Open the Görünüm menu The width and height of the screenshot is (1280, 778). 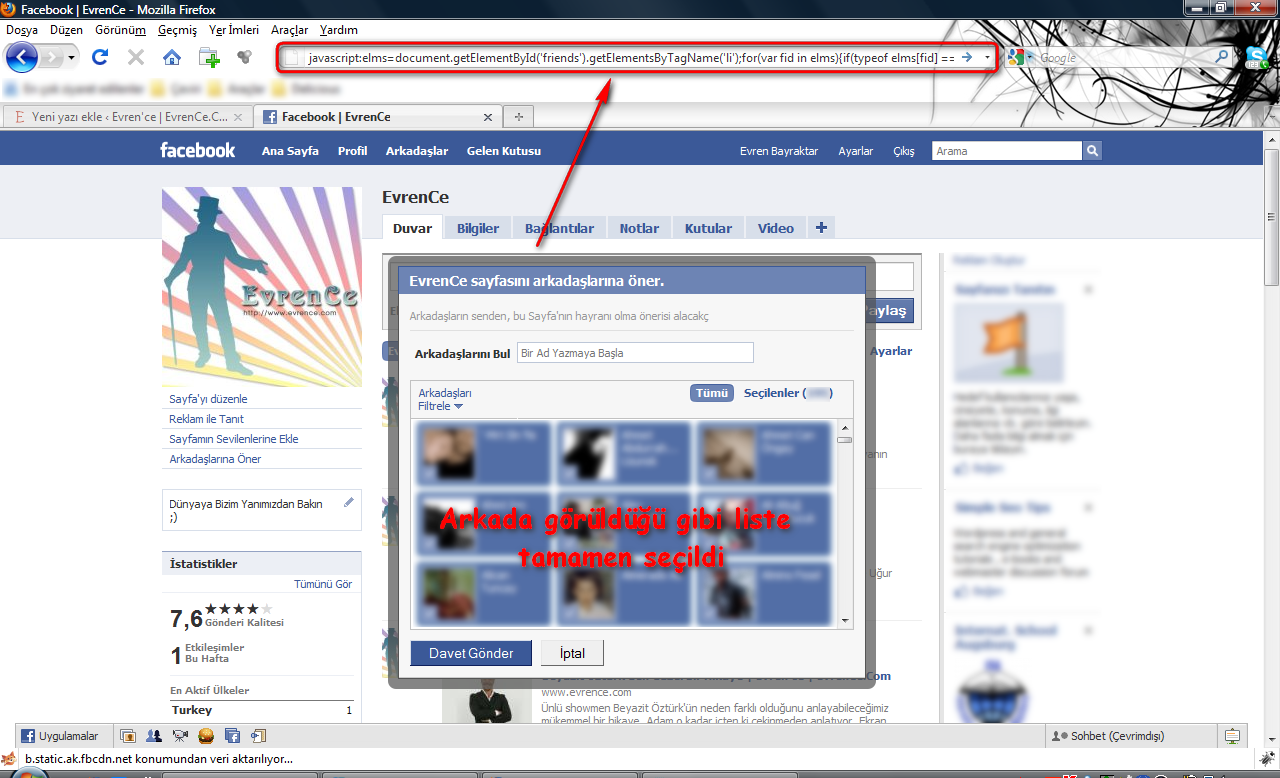click(120, 30)
